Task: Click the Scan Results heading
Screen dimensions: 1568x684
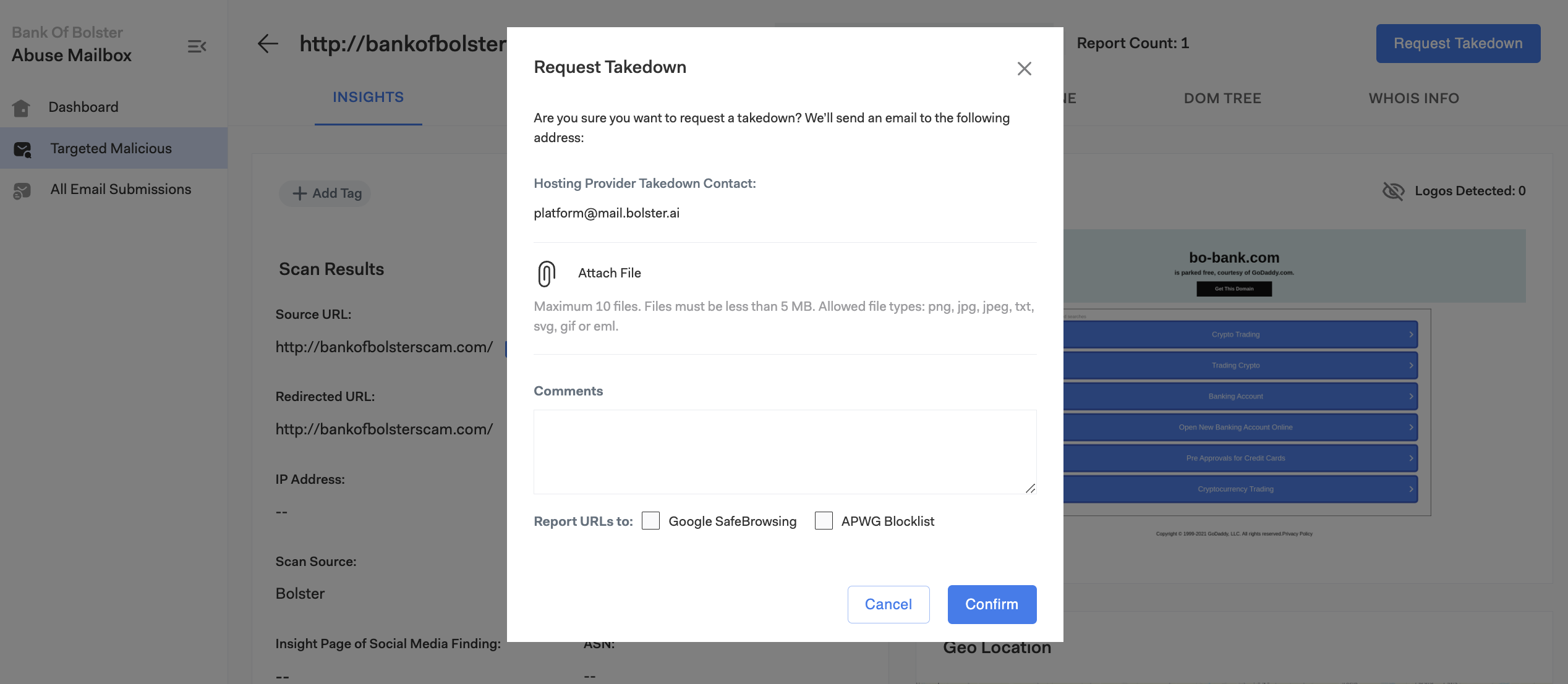Action: 331,269
